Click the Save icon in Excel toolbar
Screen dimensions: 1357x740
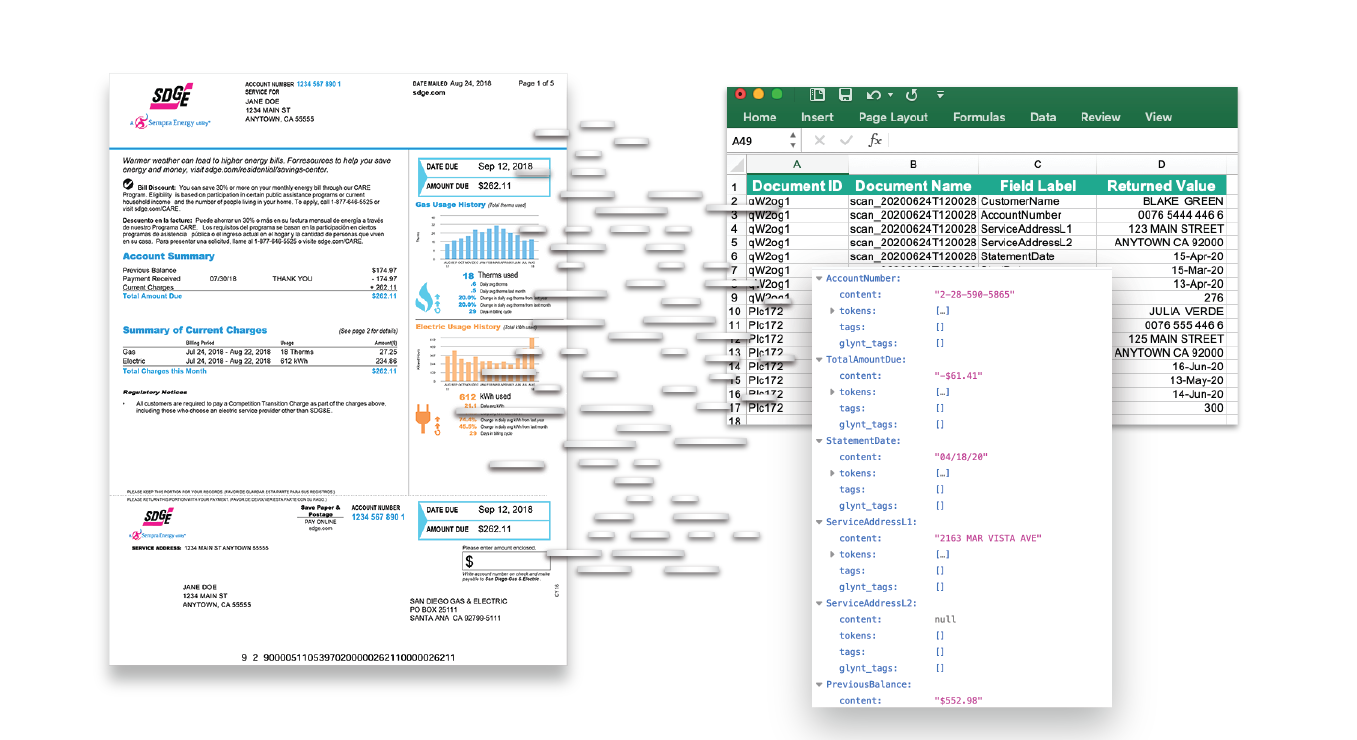tap(845, 95)
